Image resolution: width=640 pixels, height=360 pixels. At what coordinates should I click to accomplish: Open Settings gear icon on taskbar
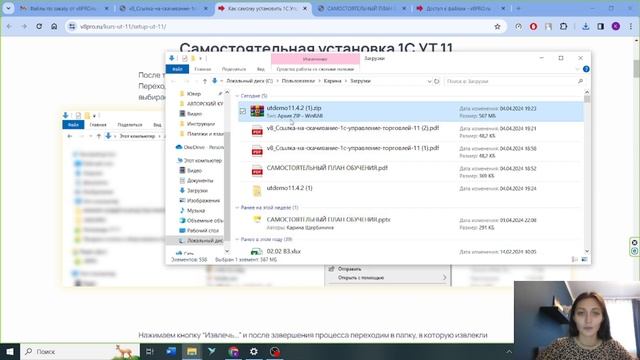click(x=253, y=351)
